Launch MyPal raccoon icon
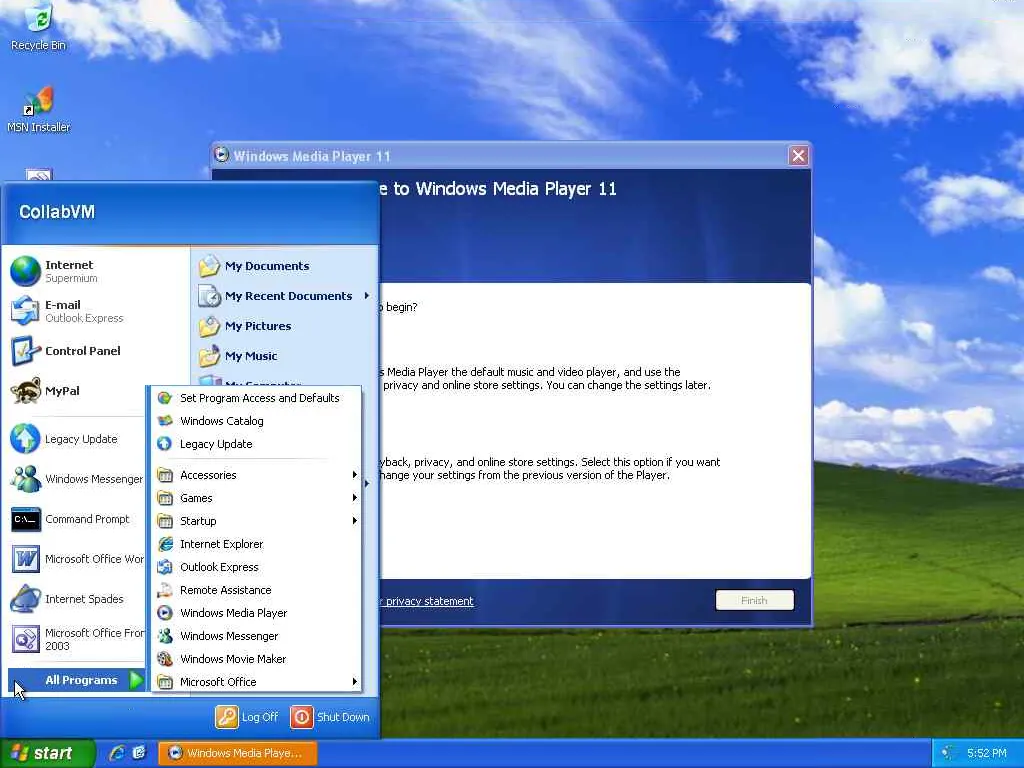 [x=26, y=391]
